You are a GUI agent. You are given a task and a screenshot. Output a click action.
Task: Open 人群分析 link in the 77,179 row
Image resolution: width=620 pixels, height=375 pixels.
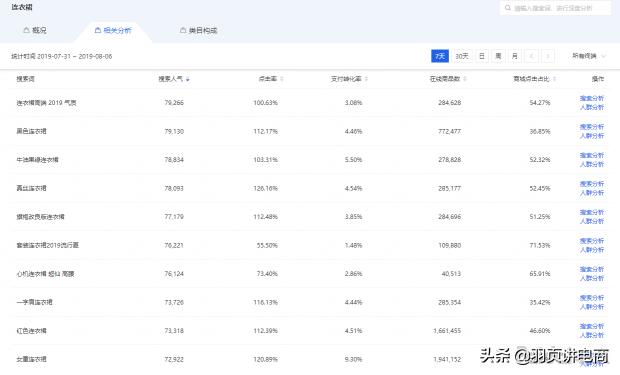[592, 221]
